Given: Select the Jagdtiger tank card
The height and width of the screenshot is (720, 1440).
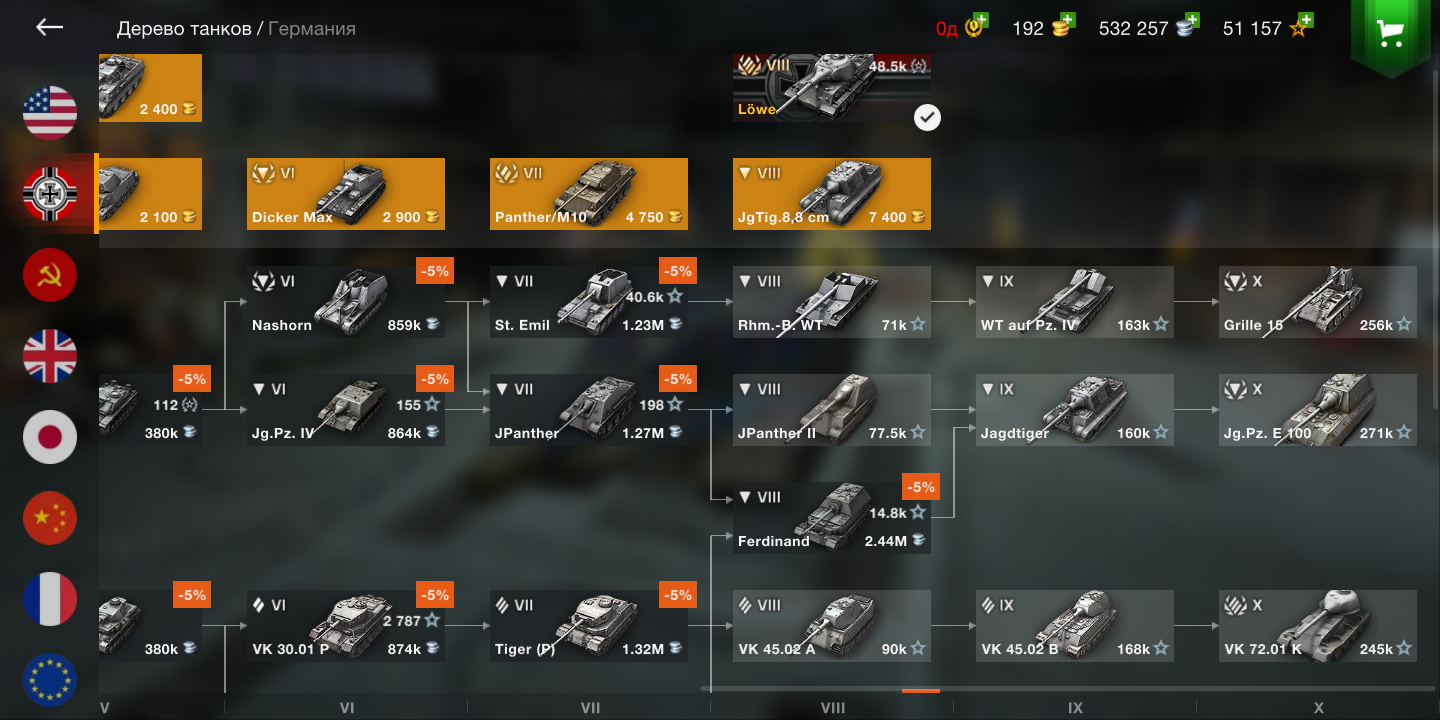Looking at the screenshot, I should click(1075, 410).
